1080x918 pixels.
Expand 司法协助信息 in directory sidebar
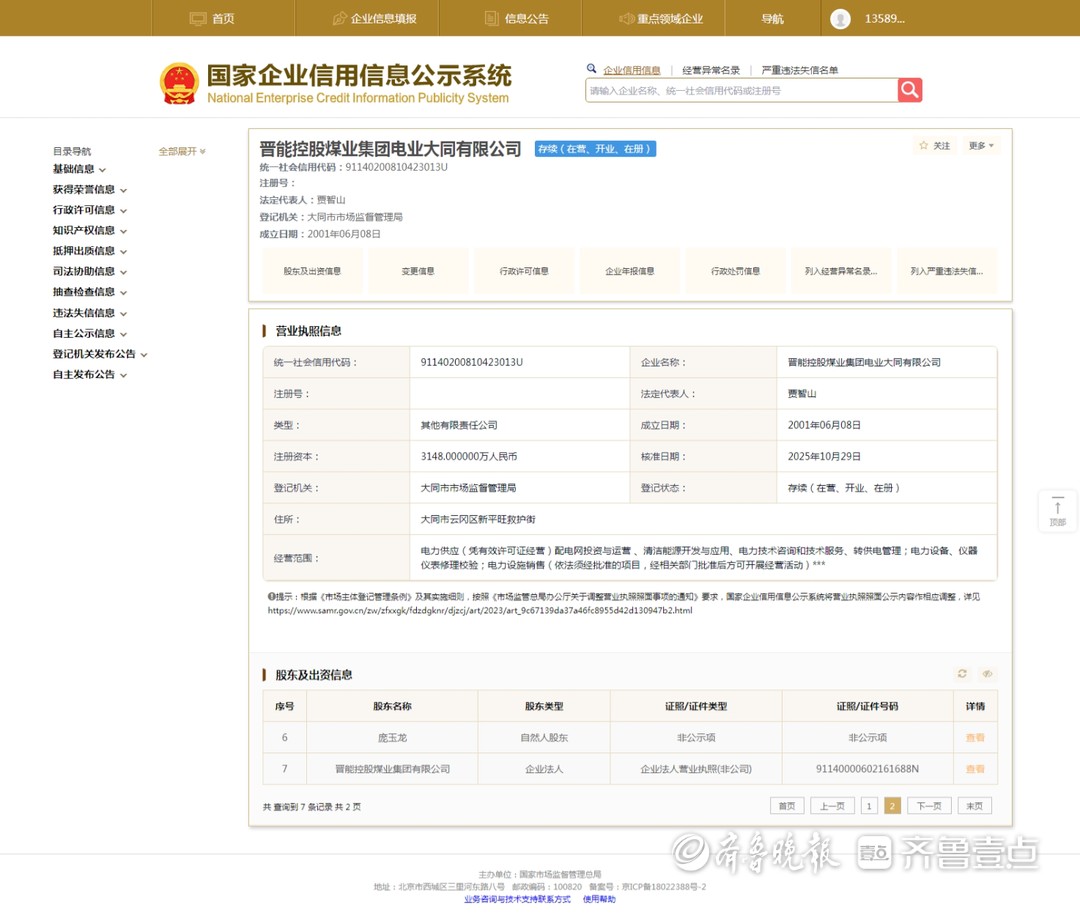click(90, 271)
